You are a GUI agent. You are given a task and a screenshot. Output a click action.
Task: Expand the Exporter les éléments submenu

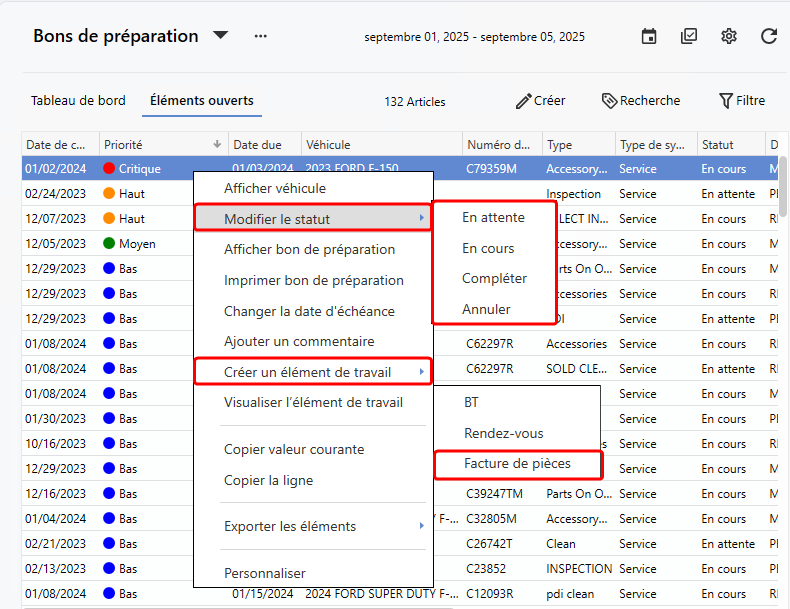[x=312, y=526]
